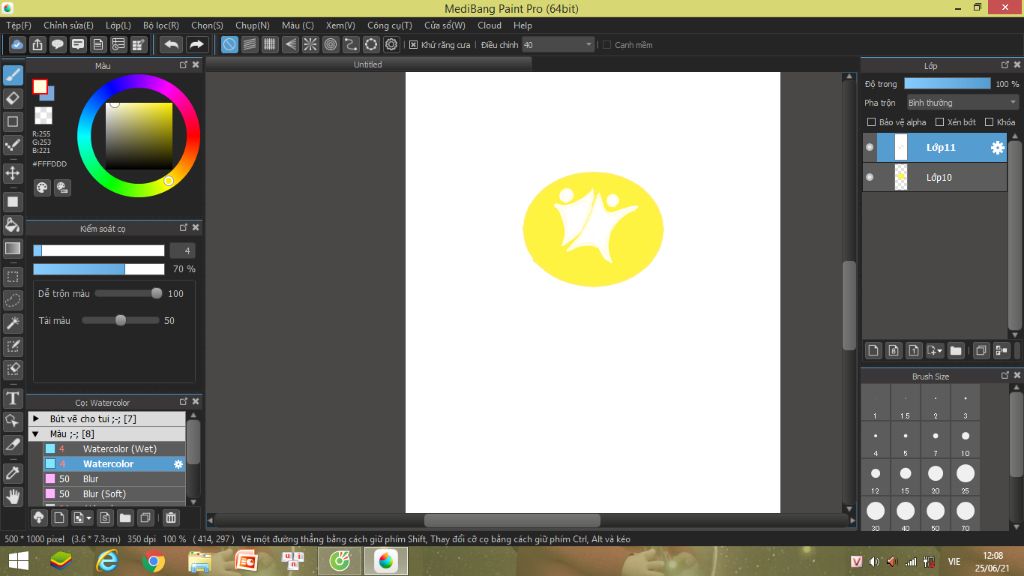Select the Eraser tool
Viewport: 1024px width, 576px height.
coord(13,99)
